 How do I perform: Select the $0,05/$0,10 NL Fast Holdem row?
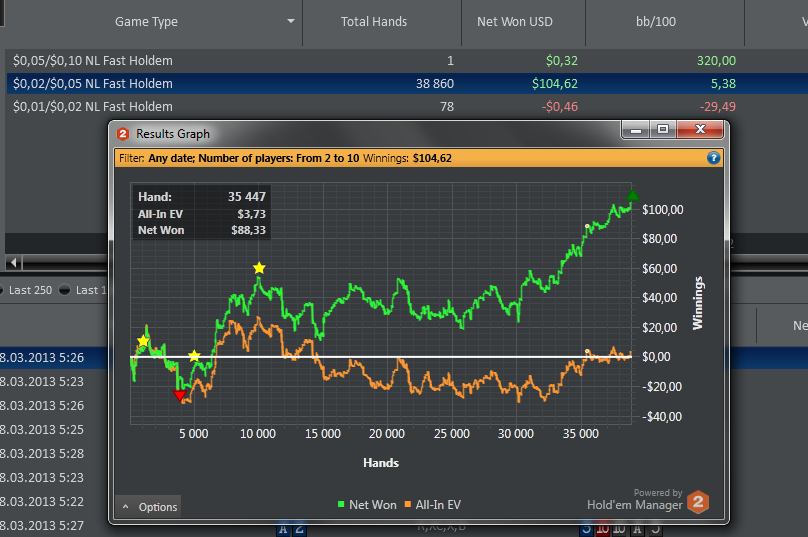[93, 61]
